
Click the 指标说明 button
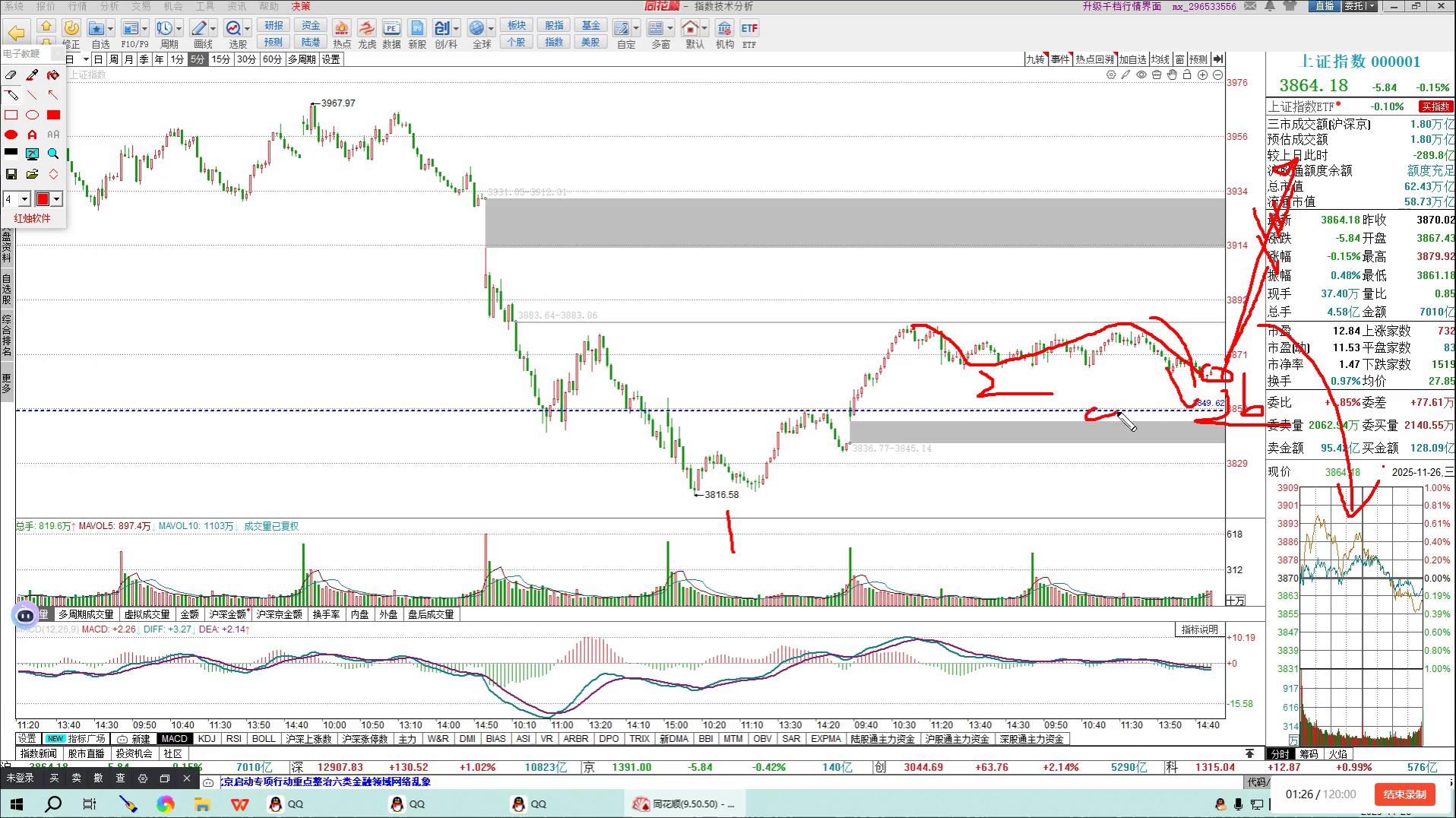pos(1199,629)
